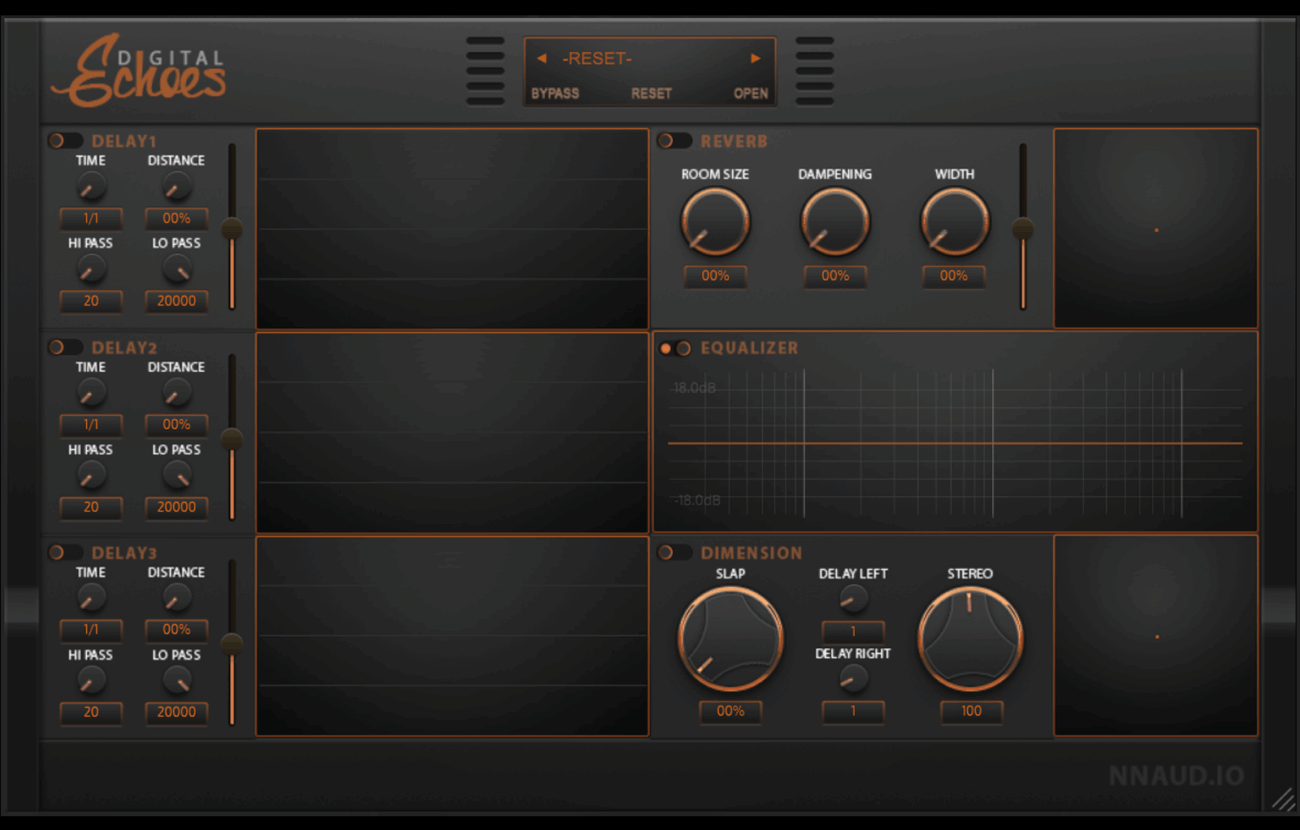
Task: Click the resize grip at window corner
Action: 1283,798
